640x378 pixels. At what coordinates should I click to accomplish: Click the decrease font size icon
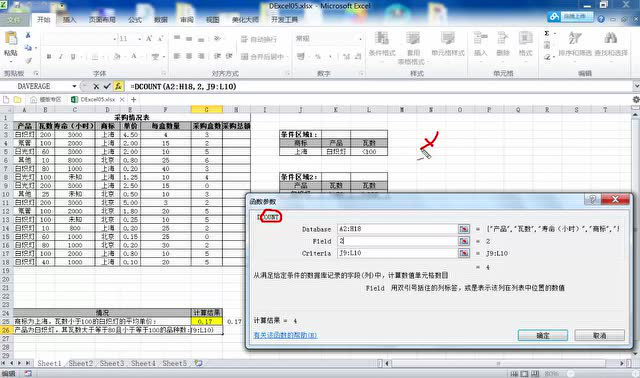[x=160, y=39]
